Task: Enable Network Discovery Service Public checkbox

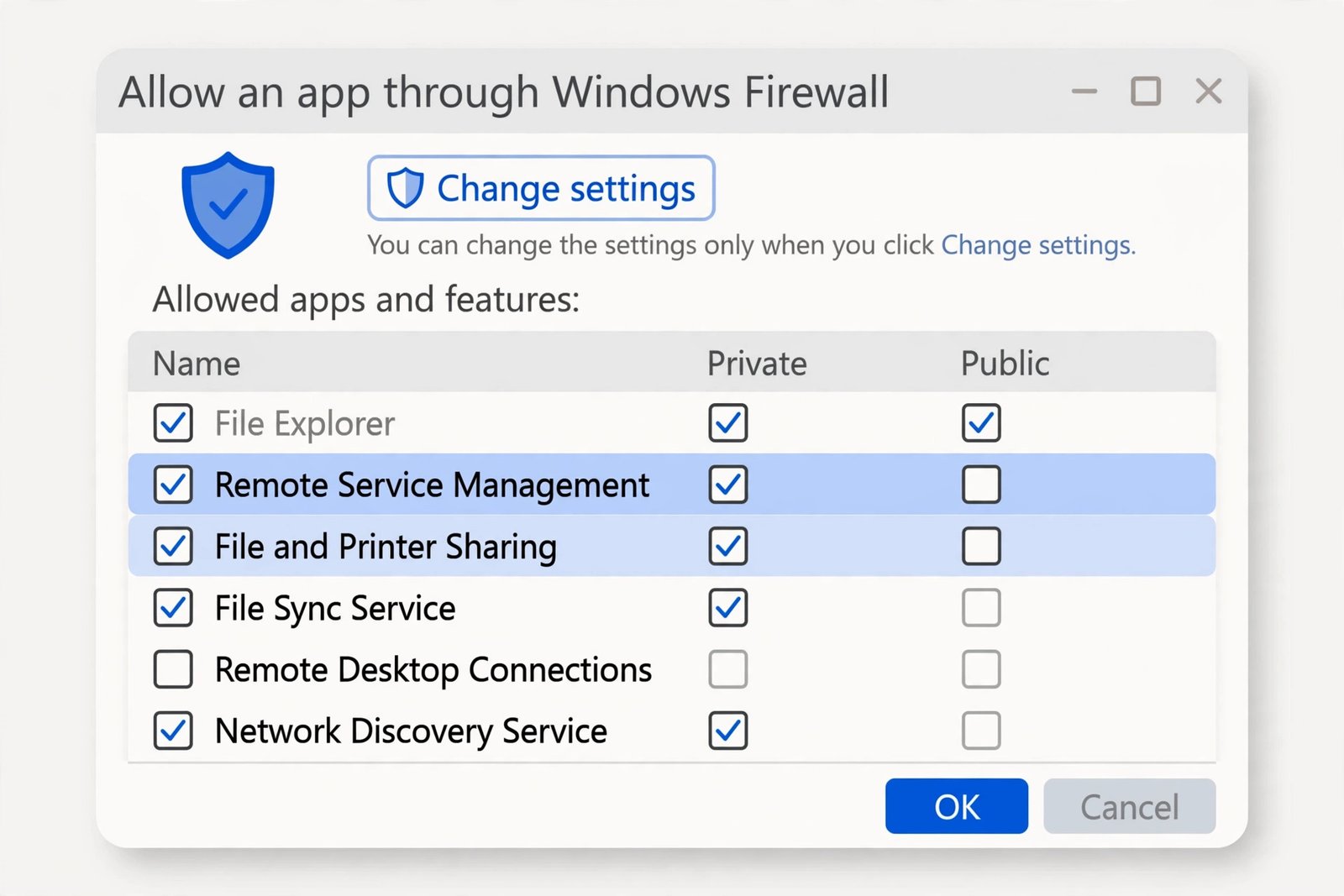Action: [x=981, y=731]
